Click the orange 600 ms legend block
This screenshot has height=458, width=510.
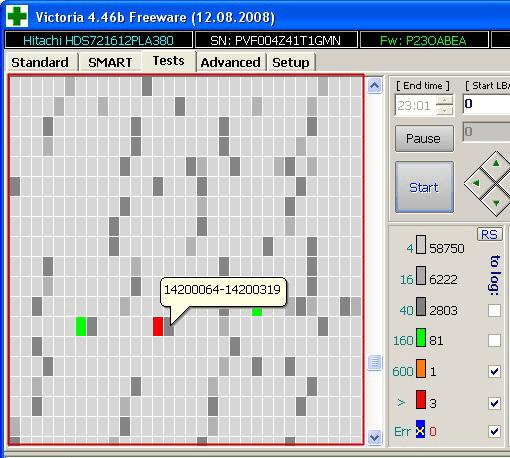pos(421,369)
